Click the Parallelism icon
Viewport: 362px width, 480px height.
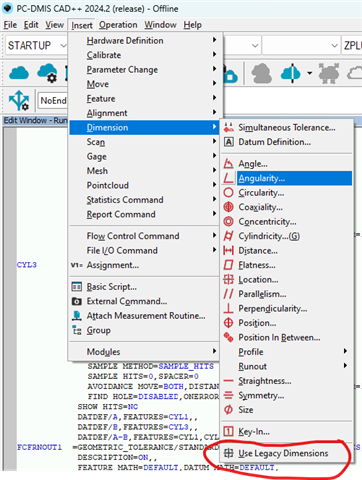[x=228, y=294]
